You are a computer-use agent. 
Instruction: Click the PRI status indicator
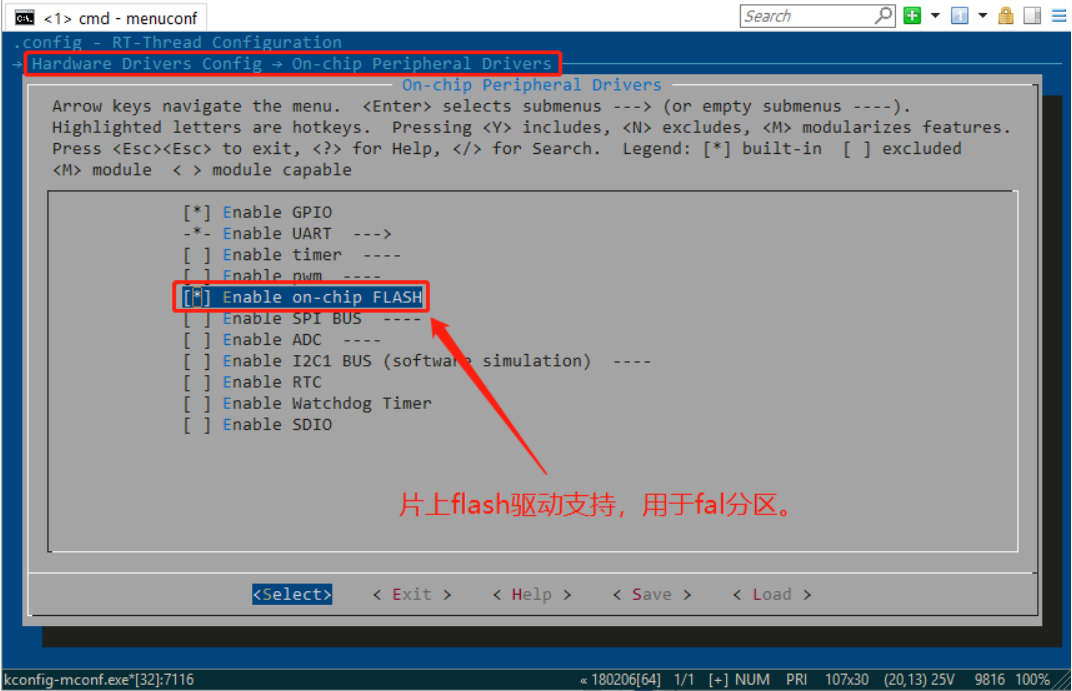click(x=796, y=679)
